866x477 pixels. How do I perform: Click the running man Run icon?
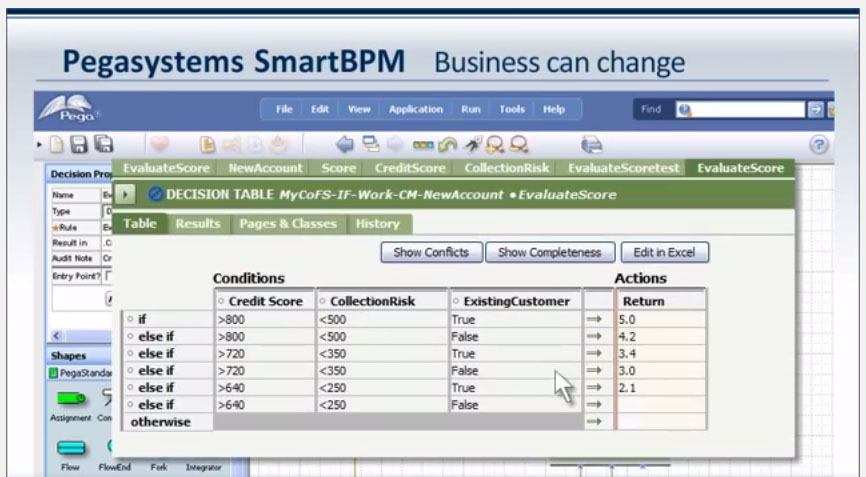click(x=473, y=145)
